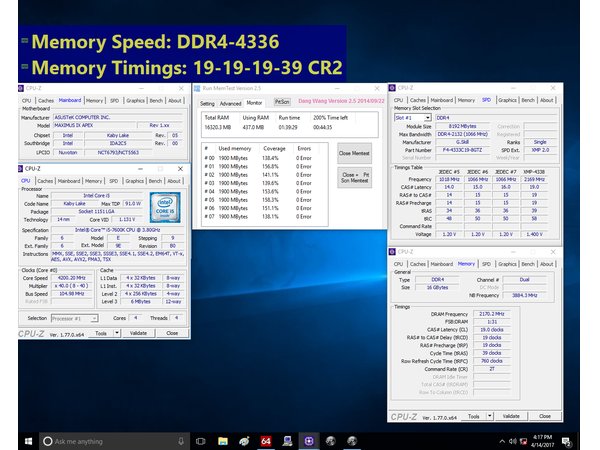
Task: Switch to the Advanced tab in MemTest
Action: (230, 102)
